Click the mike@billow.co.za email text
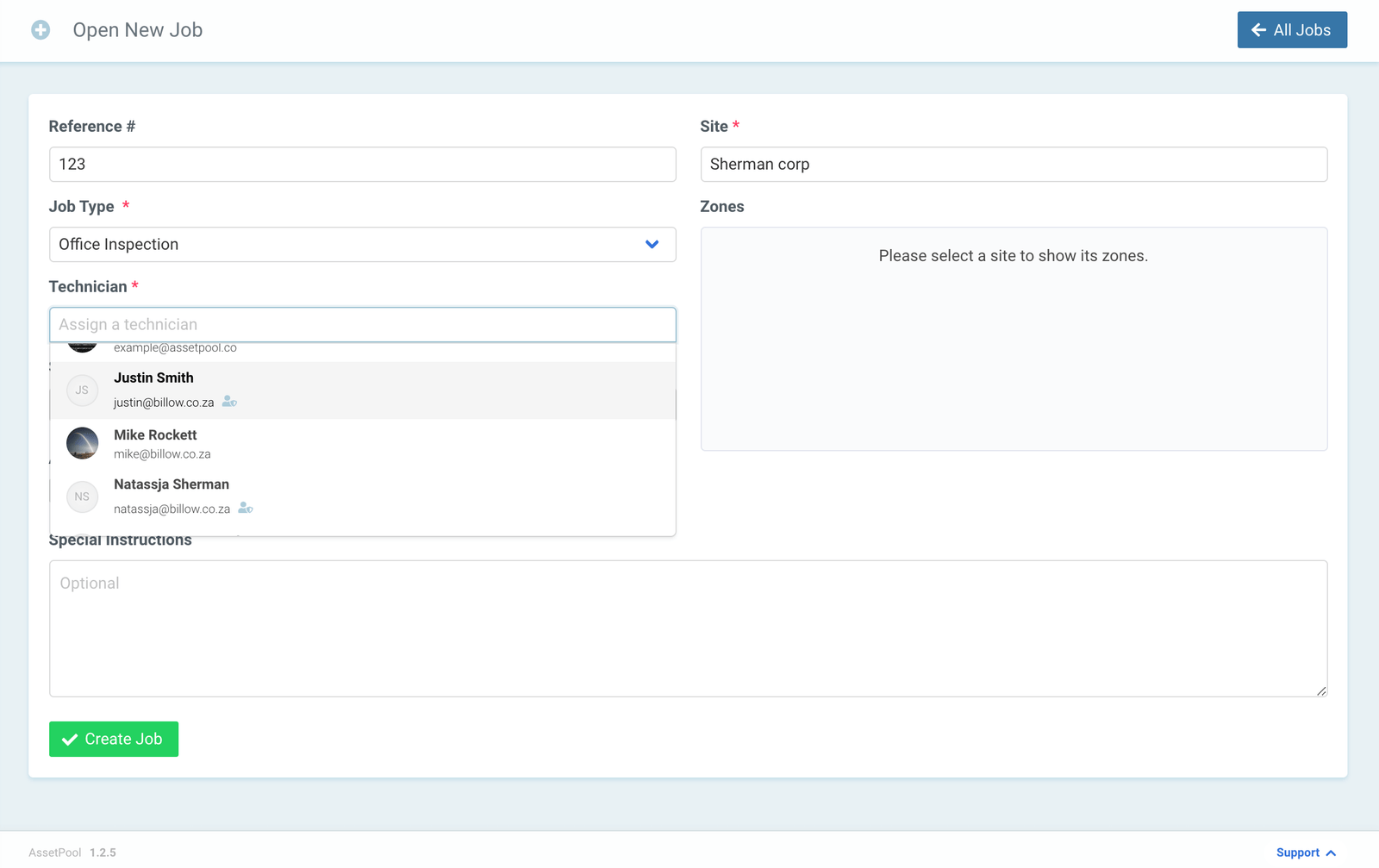The image size is (1379, 868). (162, 454)
